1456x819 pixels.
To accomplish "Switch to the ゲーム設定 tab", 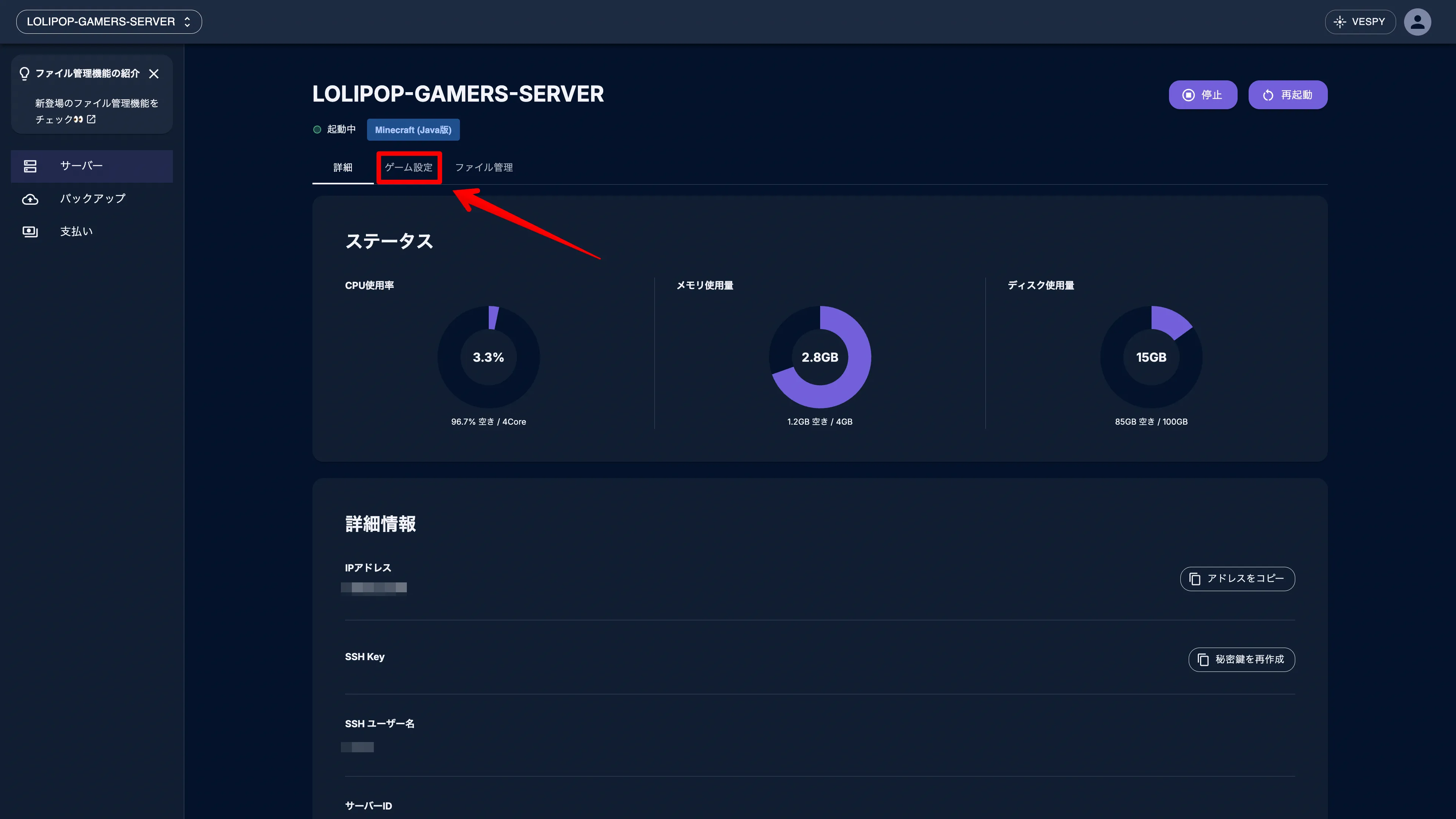I will click(x=409, y=167).
